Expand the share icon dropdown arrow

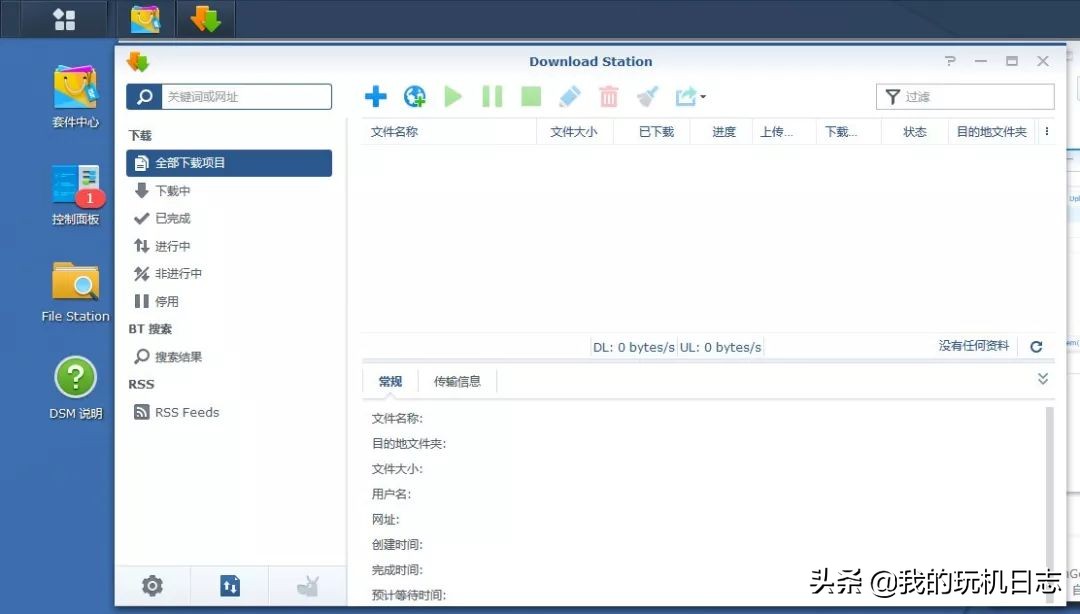coord(700,98)
